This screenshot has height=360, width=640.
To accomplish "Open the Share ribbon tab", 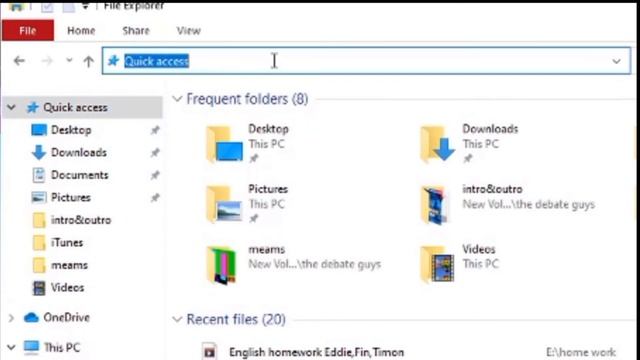I will [136, 31].
